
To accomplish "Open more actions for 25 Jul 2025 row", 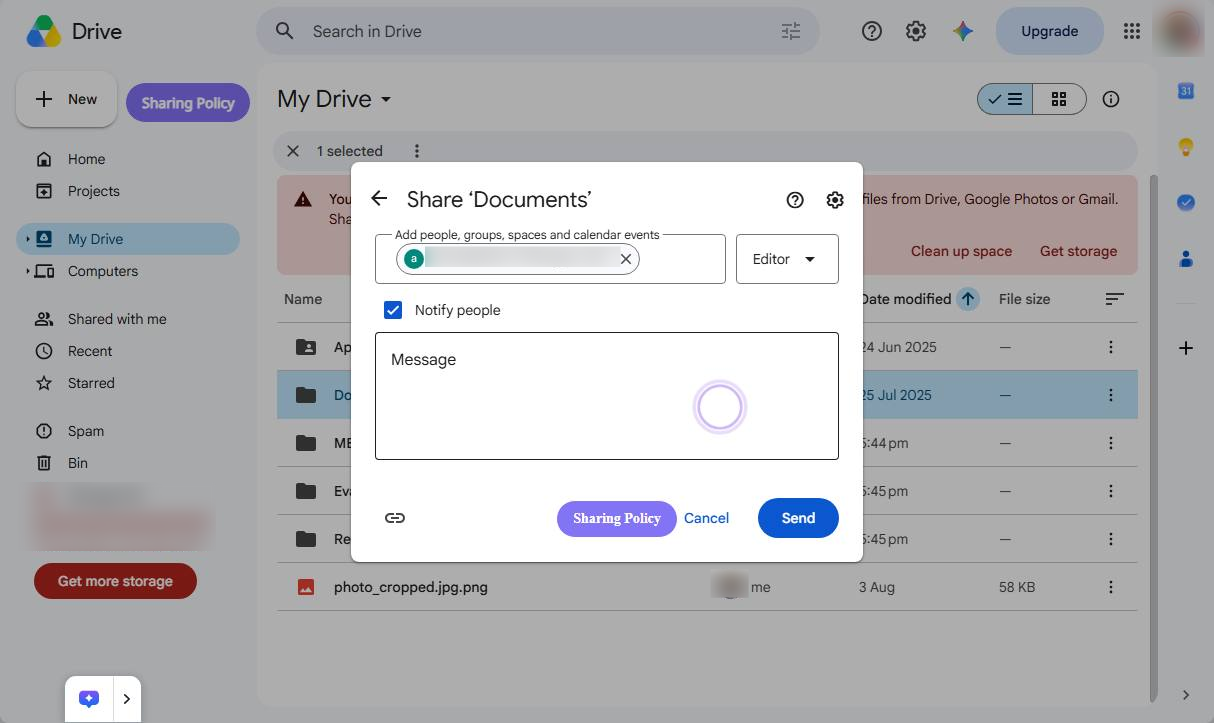I will [x=1110, y=395].
